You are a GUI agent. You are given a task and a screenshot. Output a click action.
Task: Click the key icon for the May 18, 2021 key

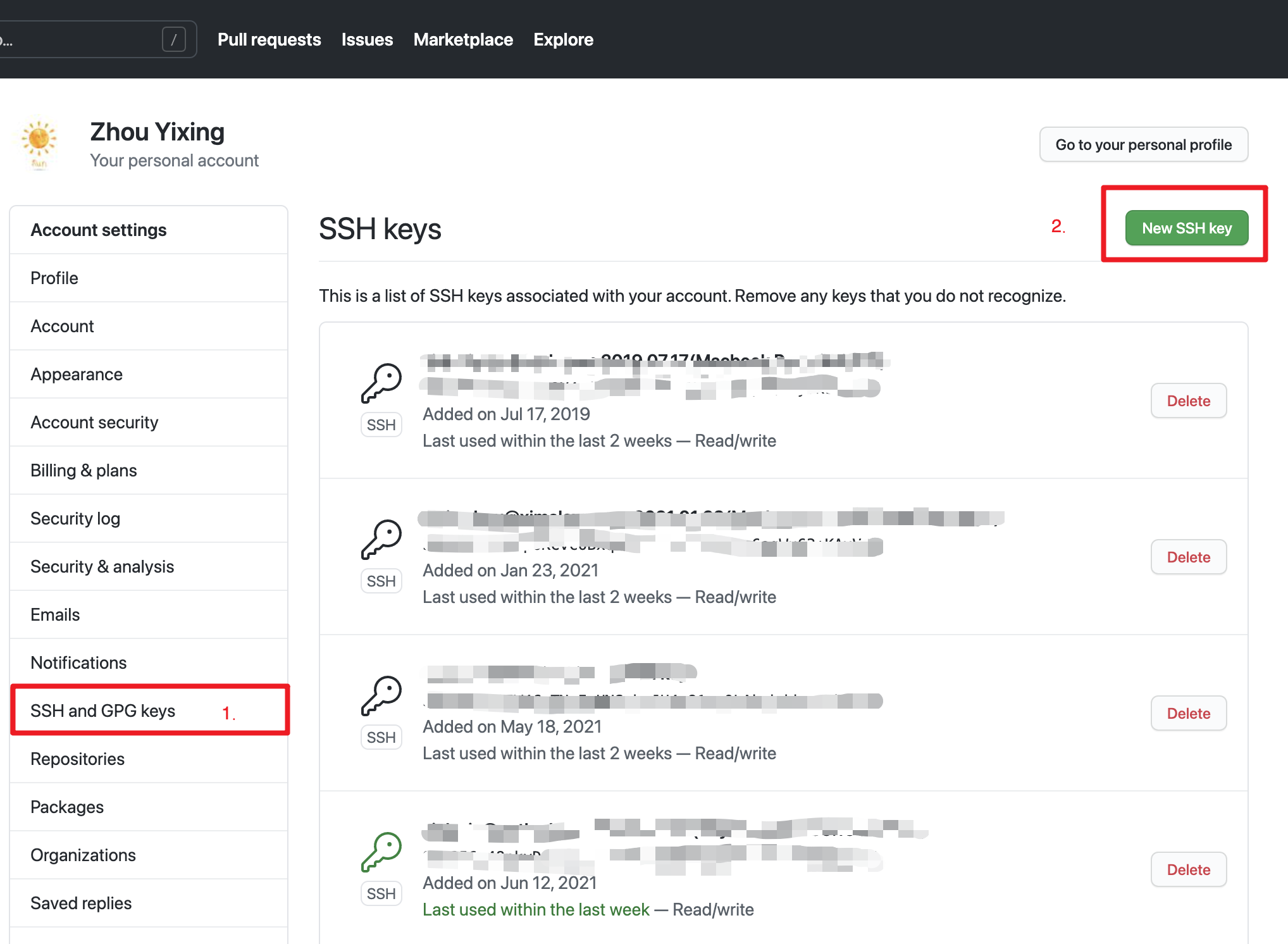pos(381,696)
